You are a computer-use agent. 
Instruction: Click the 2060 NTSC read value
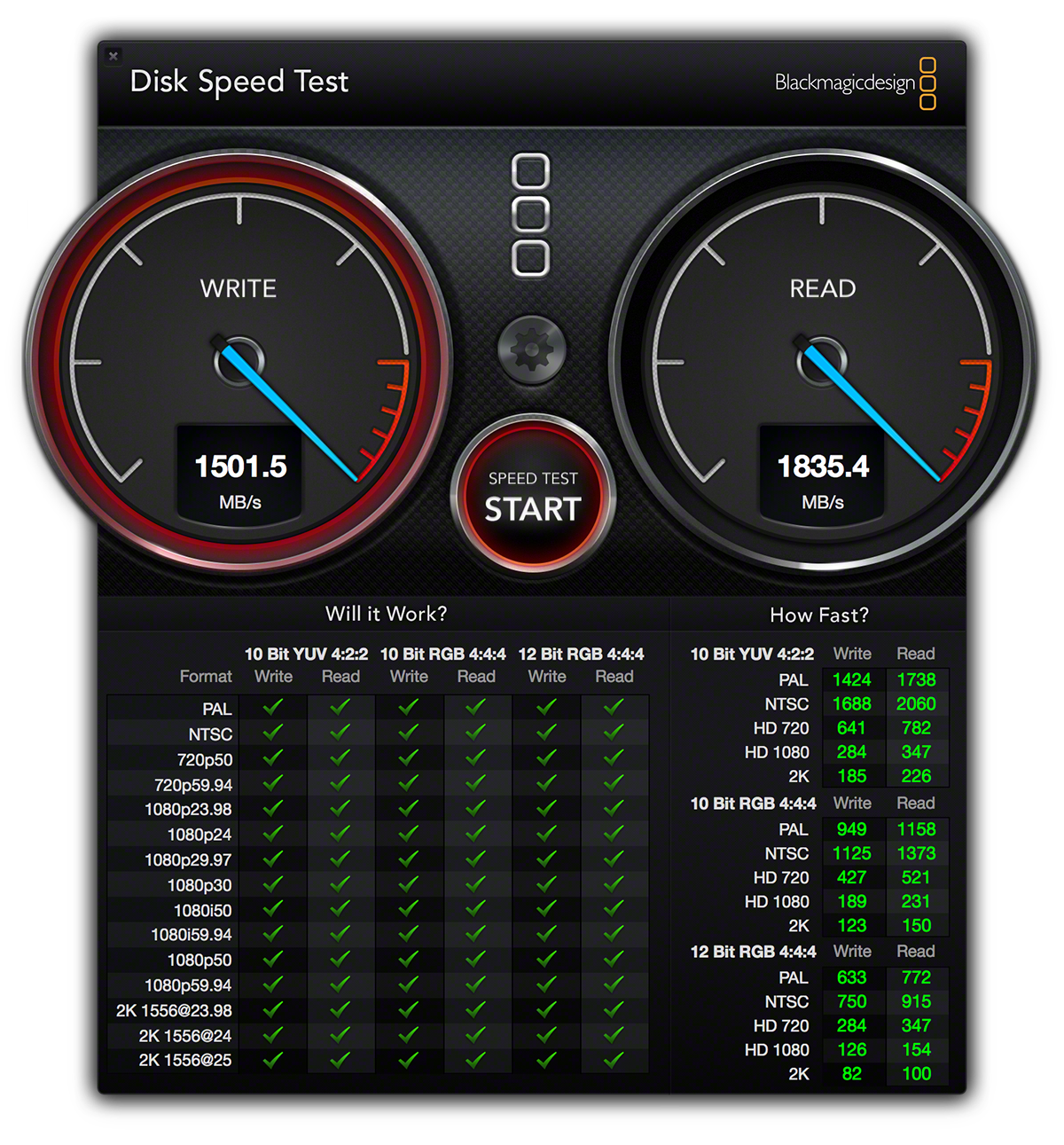pos(916,703)
